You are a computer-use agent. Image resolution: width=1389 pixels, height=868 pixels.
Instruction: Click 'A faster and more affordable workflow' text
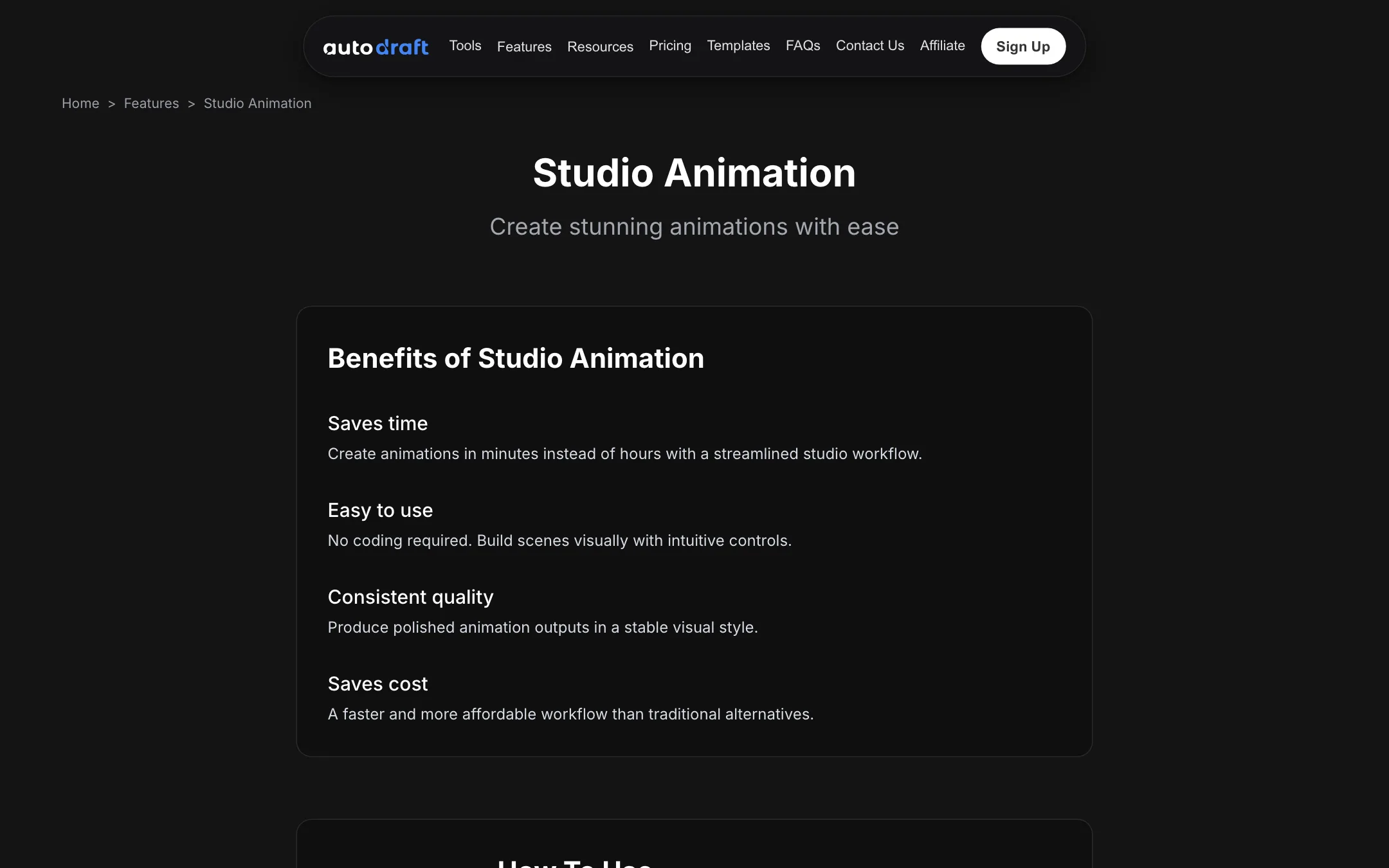571,714
